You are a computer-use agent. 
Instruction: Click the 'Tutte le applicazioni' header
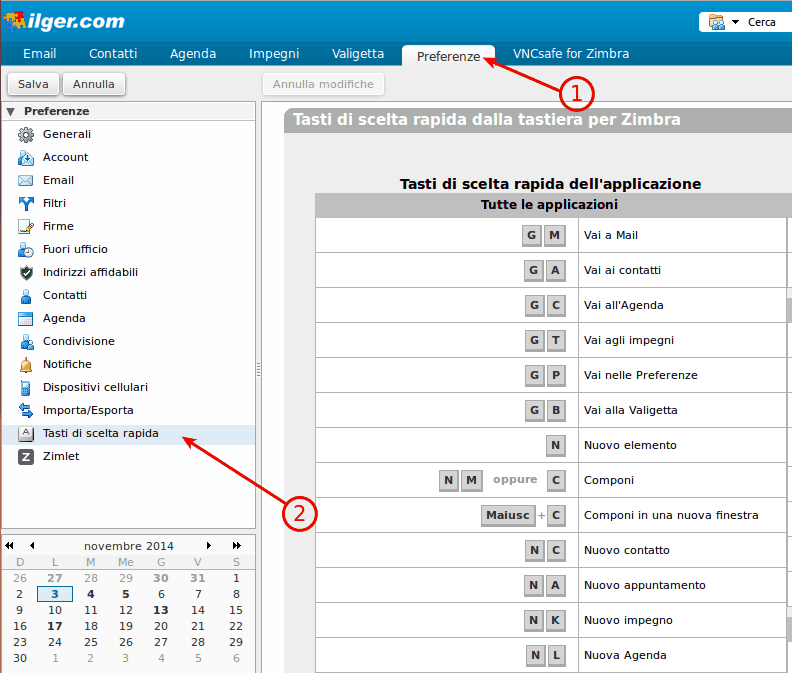549,205
